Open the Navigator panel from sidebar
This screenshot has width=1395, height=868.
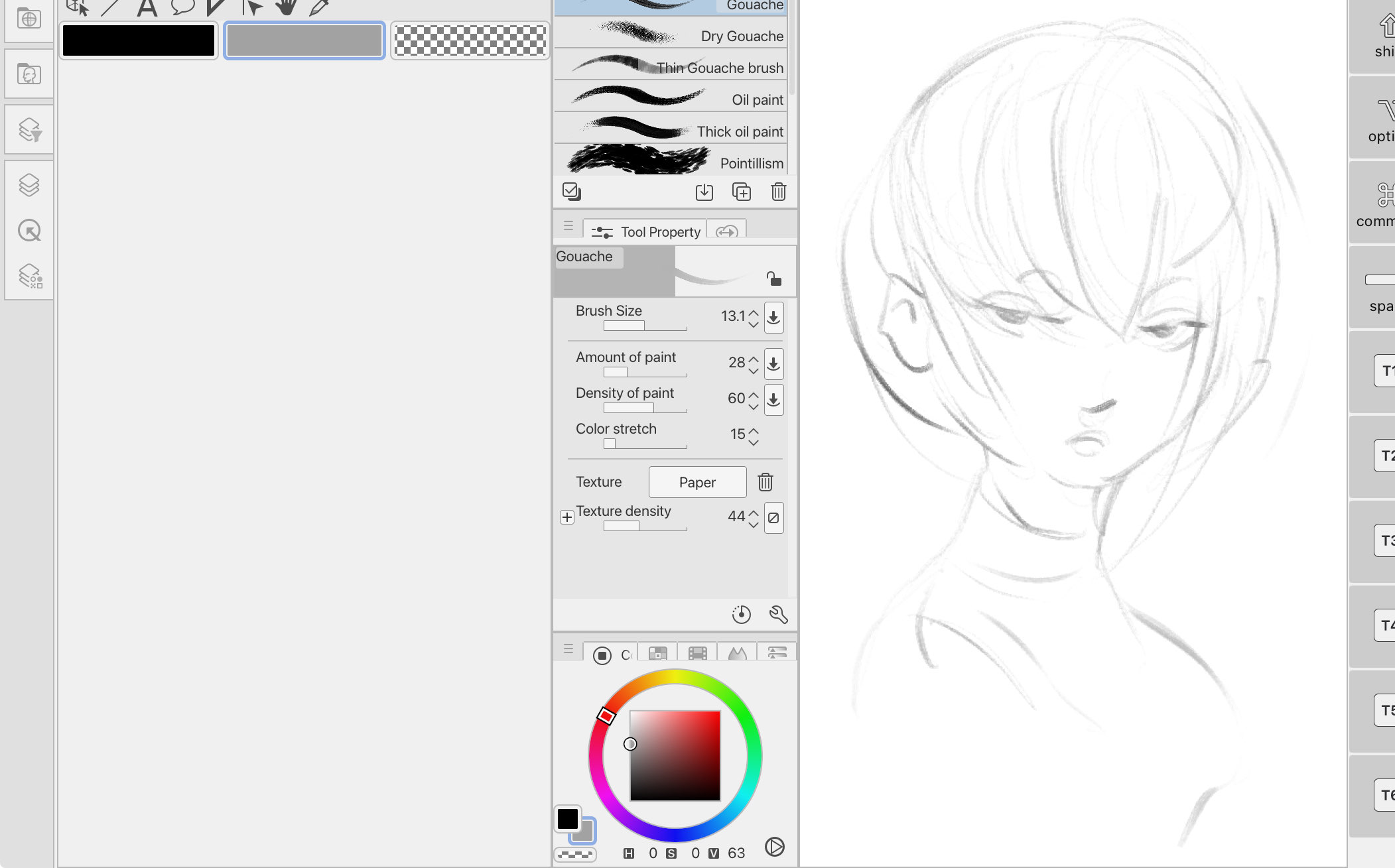(29, 230)
